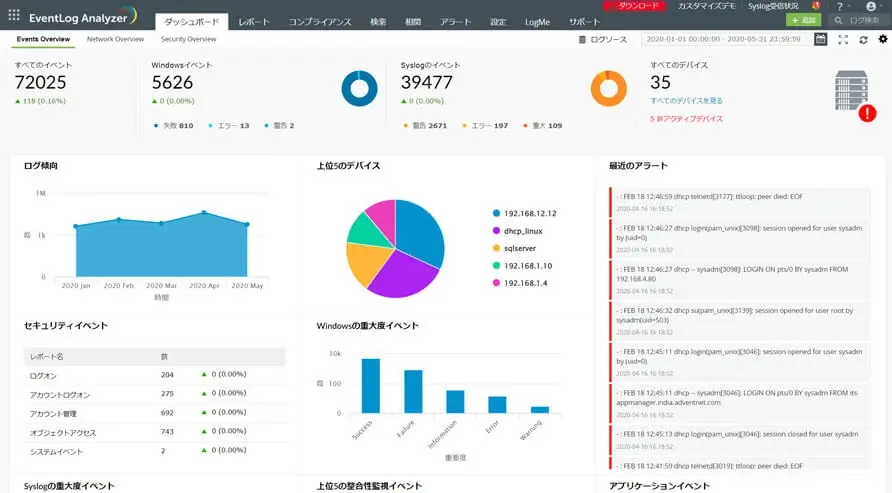
Task: Open the apps grid menu icon
Action: (14, 15)
